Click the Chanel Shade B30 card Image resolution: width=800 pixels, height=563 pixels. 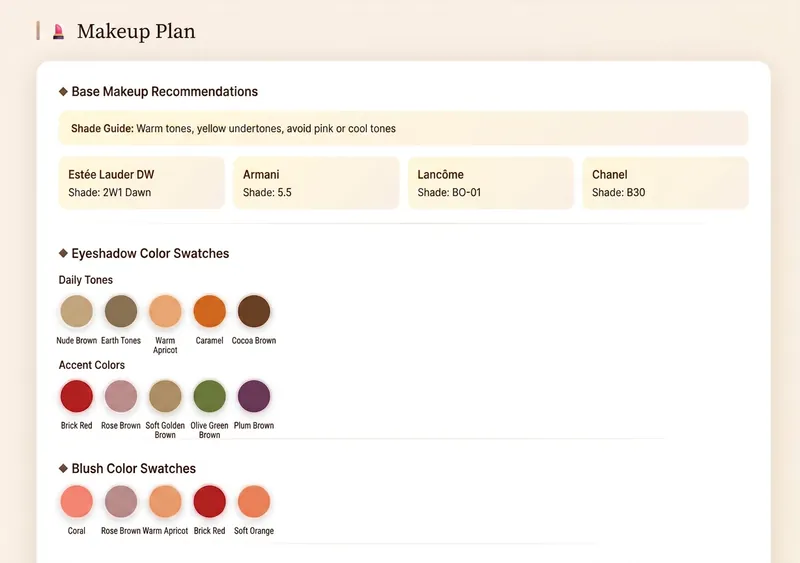point(665,183)
